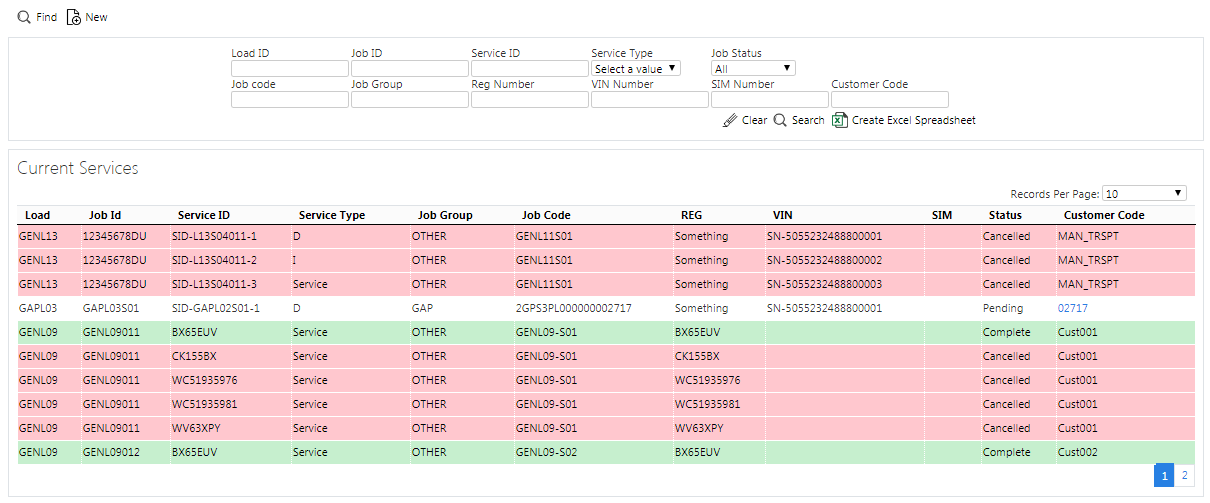1210x503 pixels.
Task: Click the Search button text
Action: 808,120
